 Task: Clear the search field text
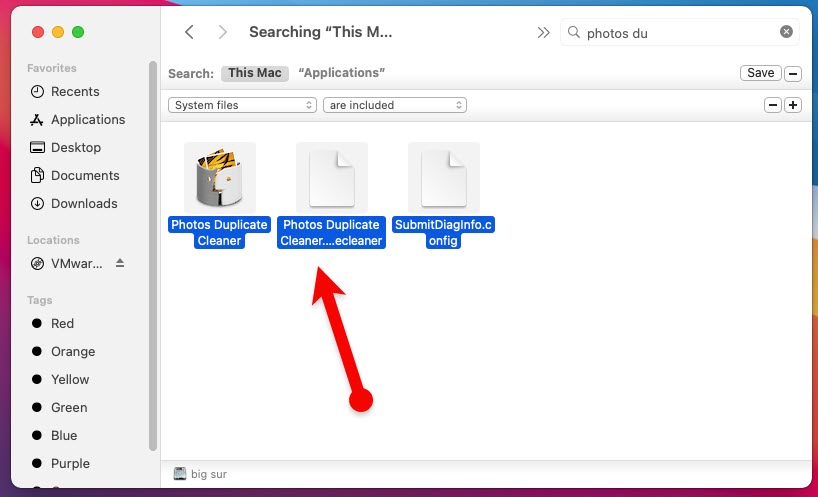(786, 32)
